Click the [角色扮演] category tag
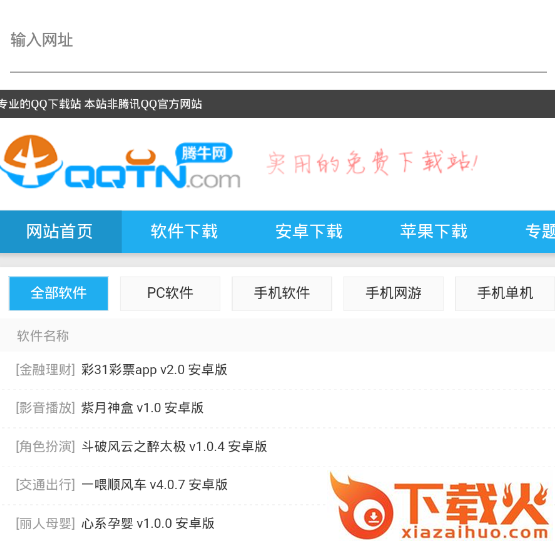 (x=45, y=446)
